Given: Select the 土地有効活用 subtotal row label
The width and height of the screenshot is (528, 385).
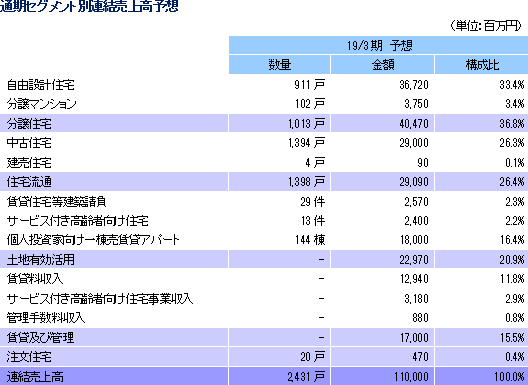Looking at the screenshot, I should pos(40,260).
